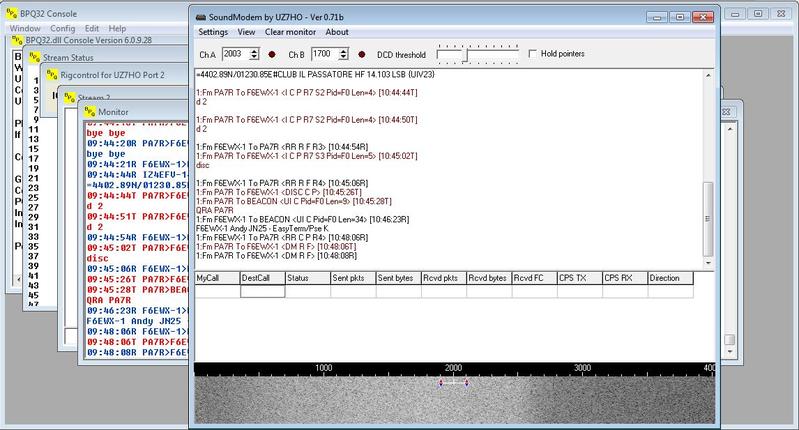Click 'QRA PA7R' in the Monitor window
Image resolution: width=799 pixels, height=430 pixels.
tap(109, 300)
